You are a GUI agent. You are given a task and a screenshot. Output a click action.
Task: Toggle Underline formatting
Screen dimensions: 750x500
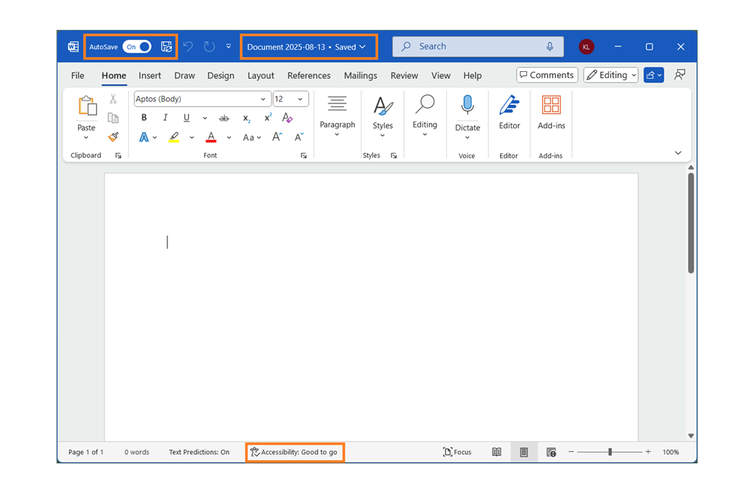pos(186,118)
